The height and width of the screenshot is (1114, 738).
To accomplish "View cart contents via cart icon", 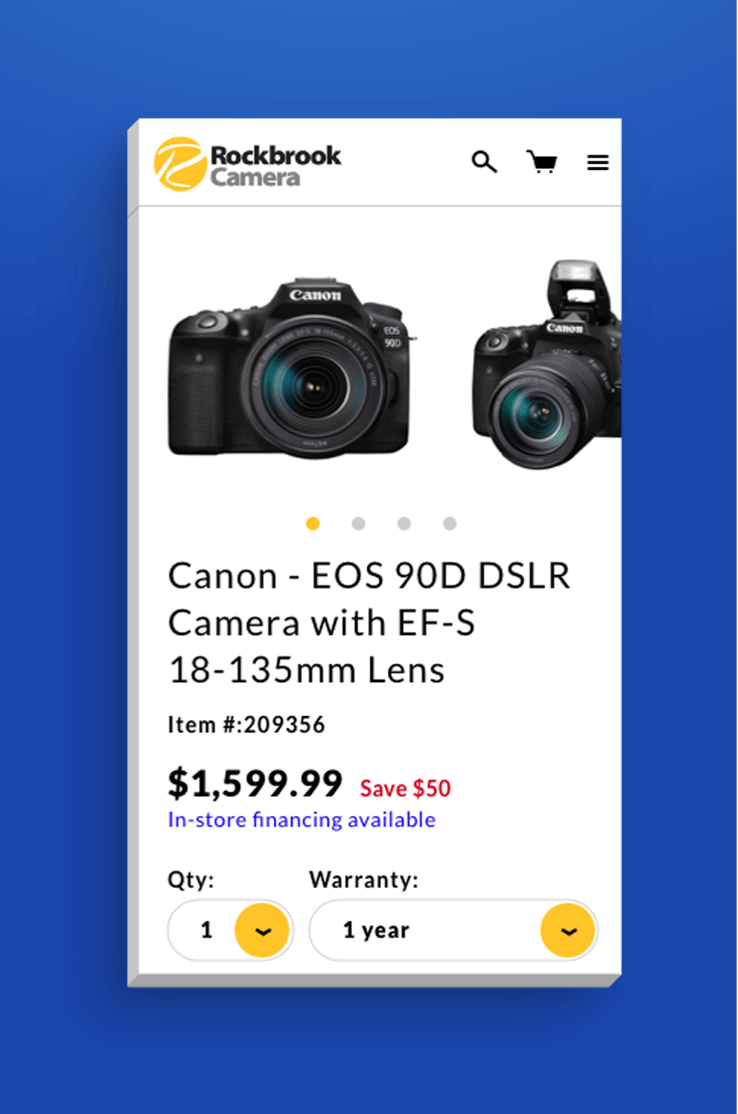I will coord(541,161).
